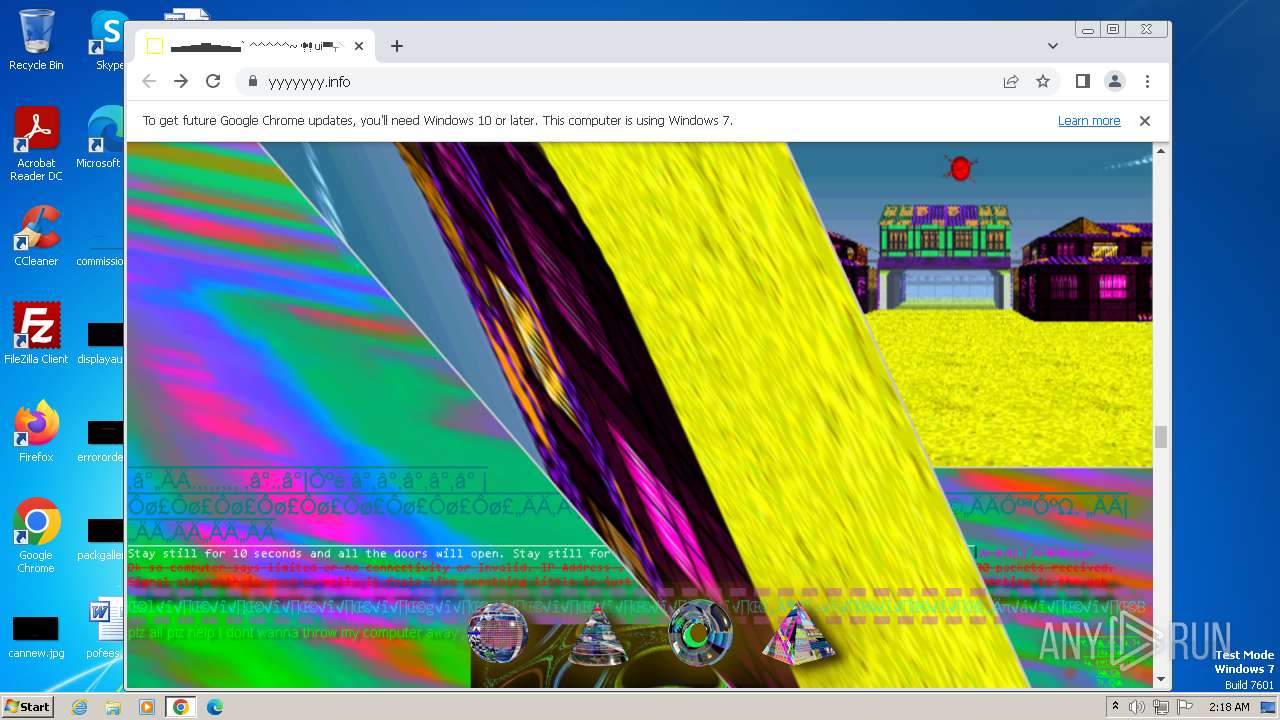Close the current browser tab
This screenshot has height=720, width=1280.
358,46
